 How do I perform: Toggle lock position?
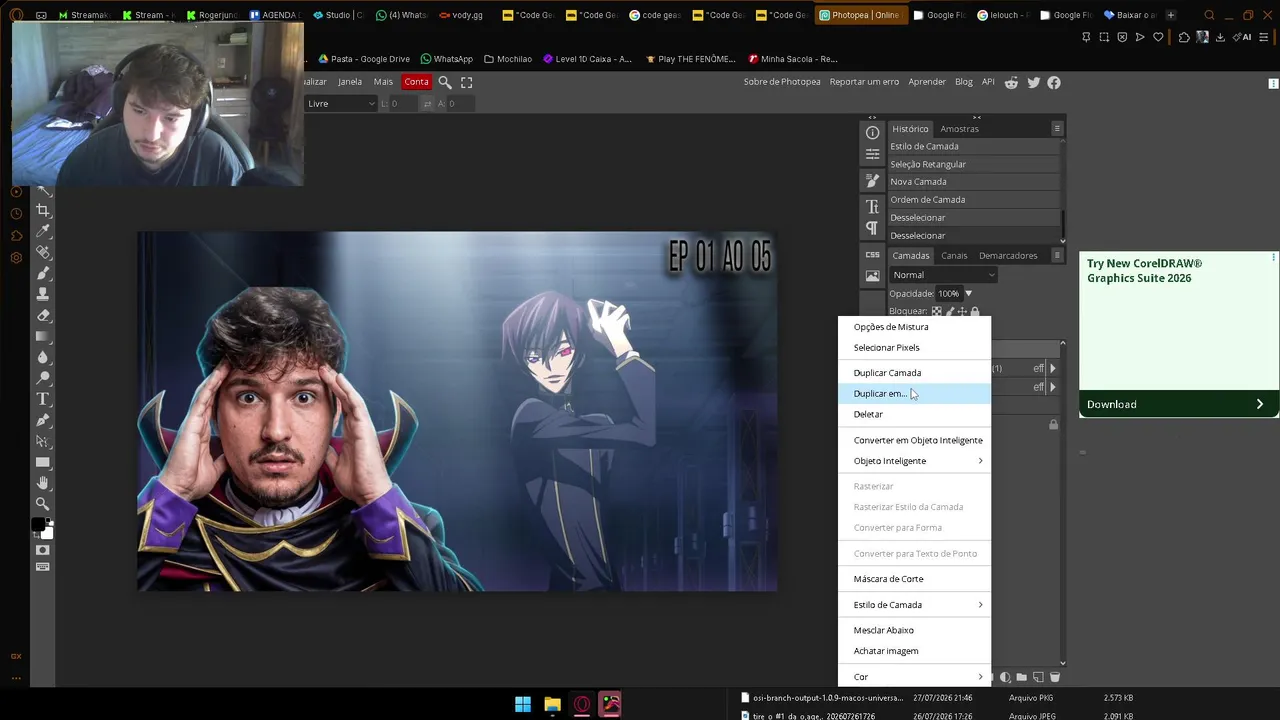coord(962,312)
